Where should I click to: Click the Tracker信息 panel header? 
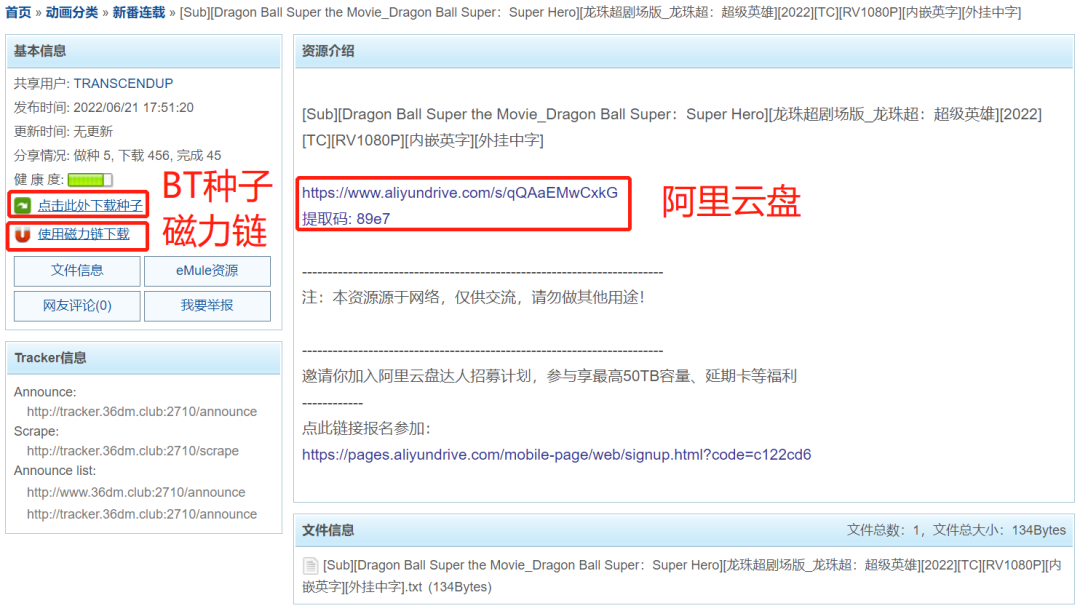click(144, 358)
